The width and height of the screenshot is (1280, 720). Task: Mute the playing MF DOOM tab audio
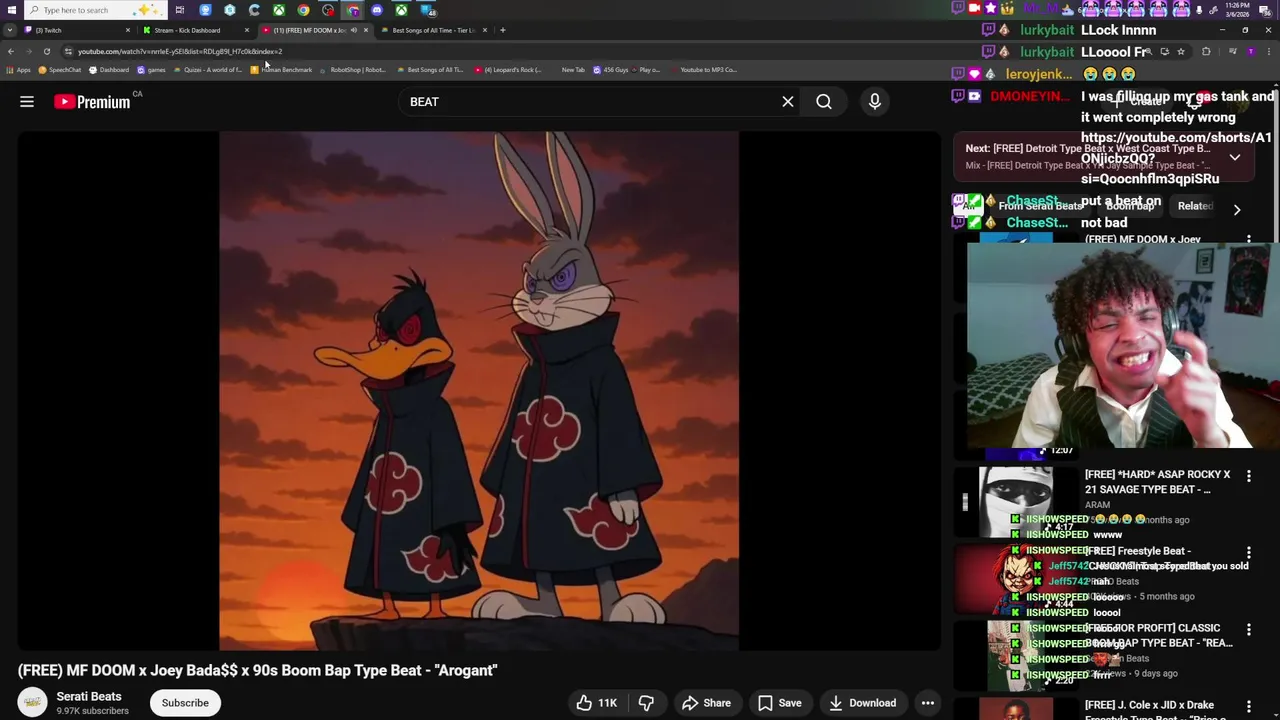click(x=353, y=30)
